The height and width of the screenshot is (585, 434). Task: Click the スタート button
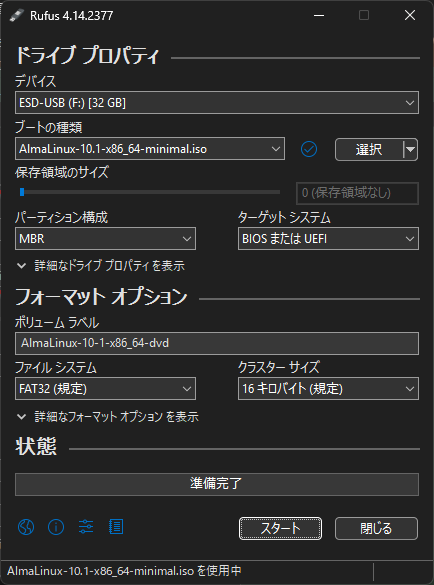coord(280,528)
